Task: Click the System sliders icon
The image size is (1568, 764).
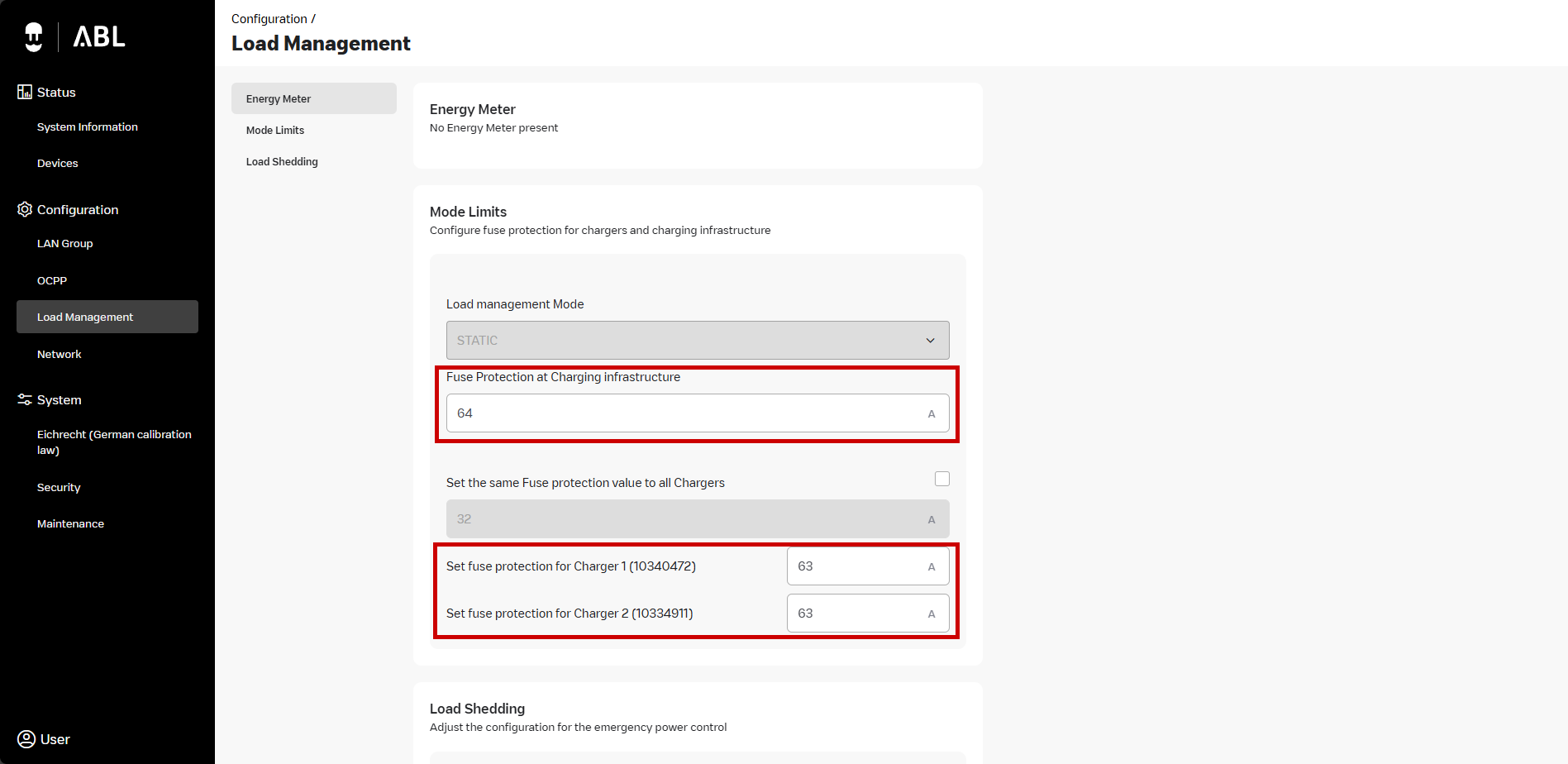Action: tap(25, 399)
